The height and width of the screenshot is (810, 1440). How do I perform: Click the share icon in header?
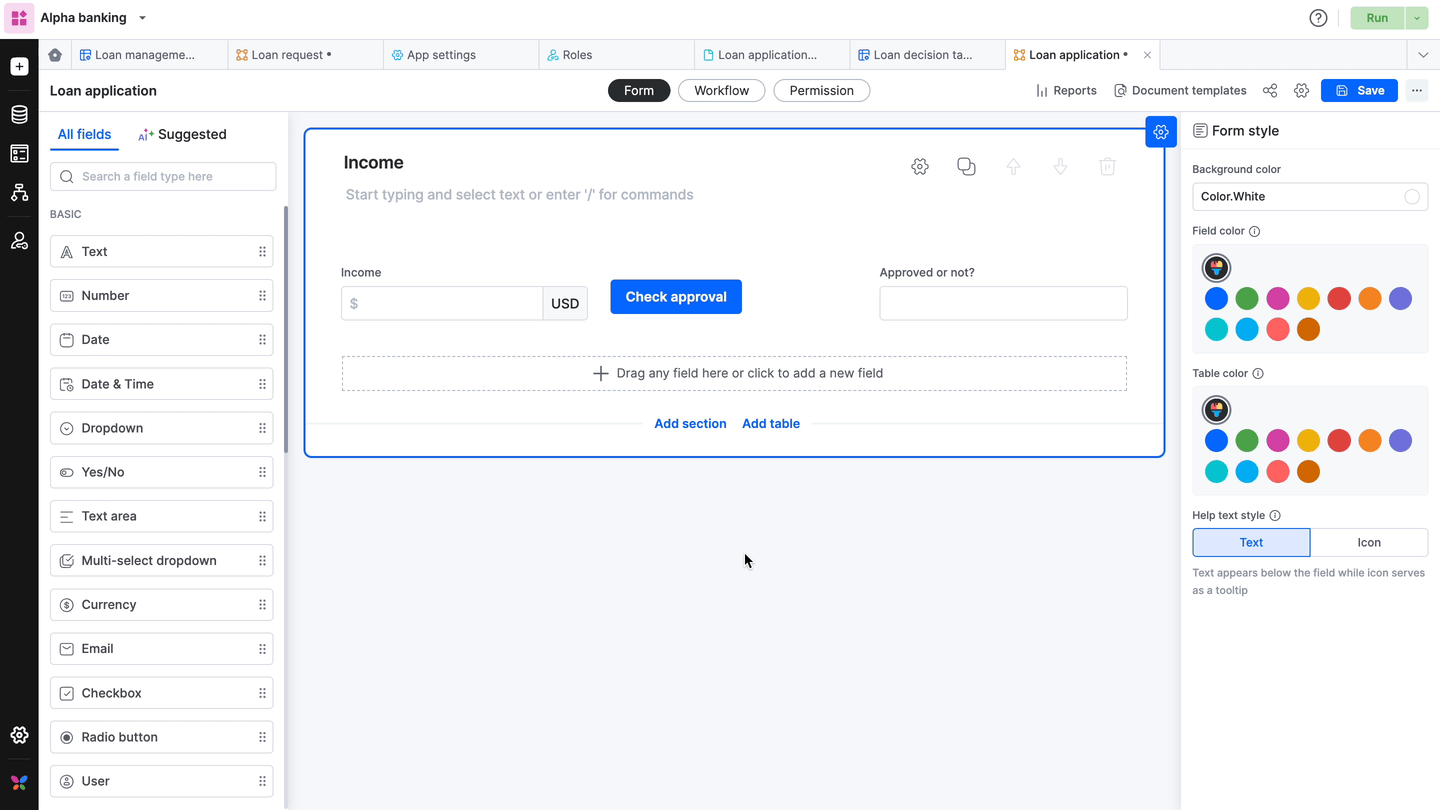point(1270,91)
